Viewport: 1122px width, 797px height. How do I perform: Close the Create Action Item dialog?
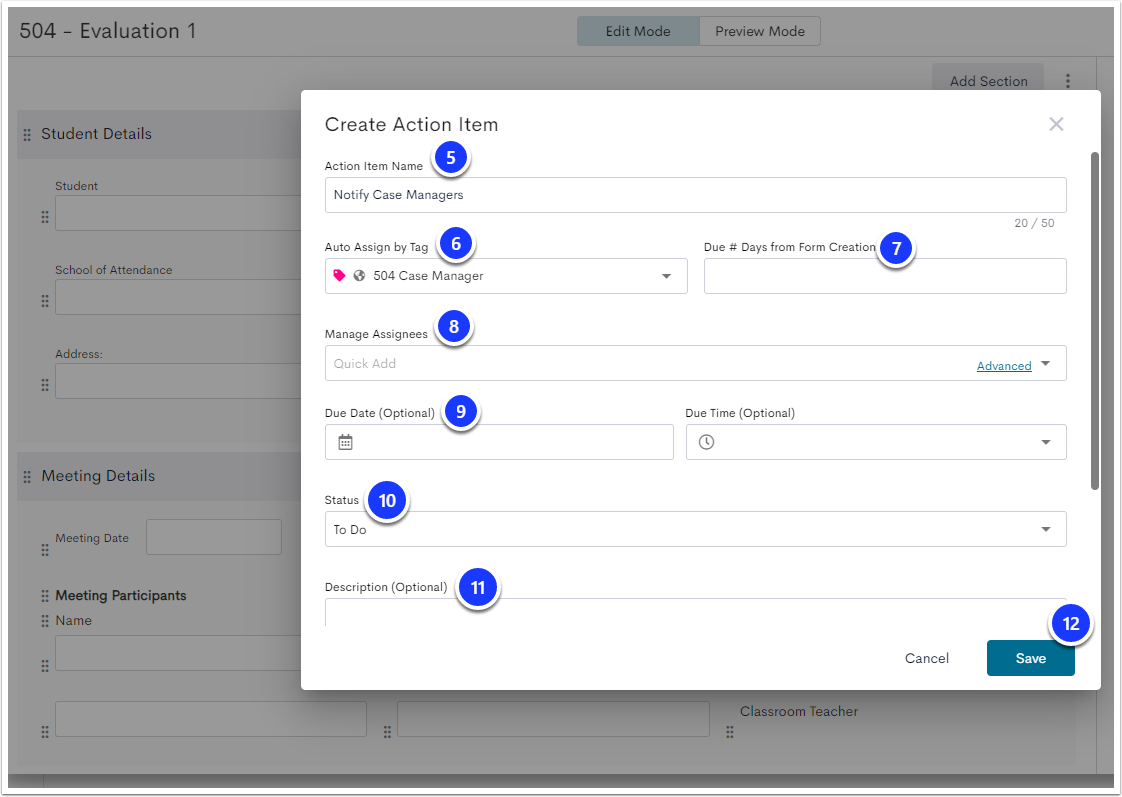pos(1055,124)
